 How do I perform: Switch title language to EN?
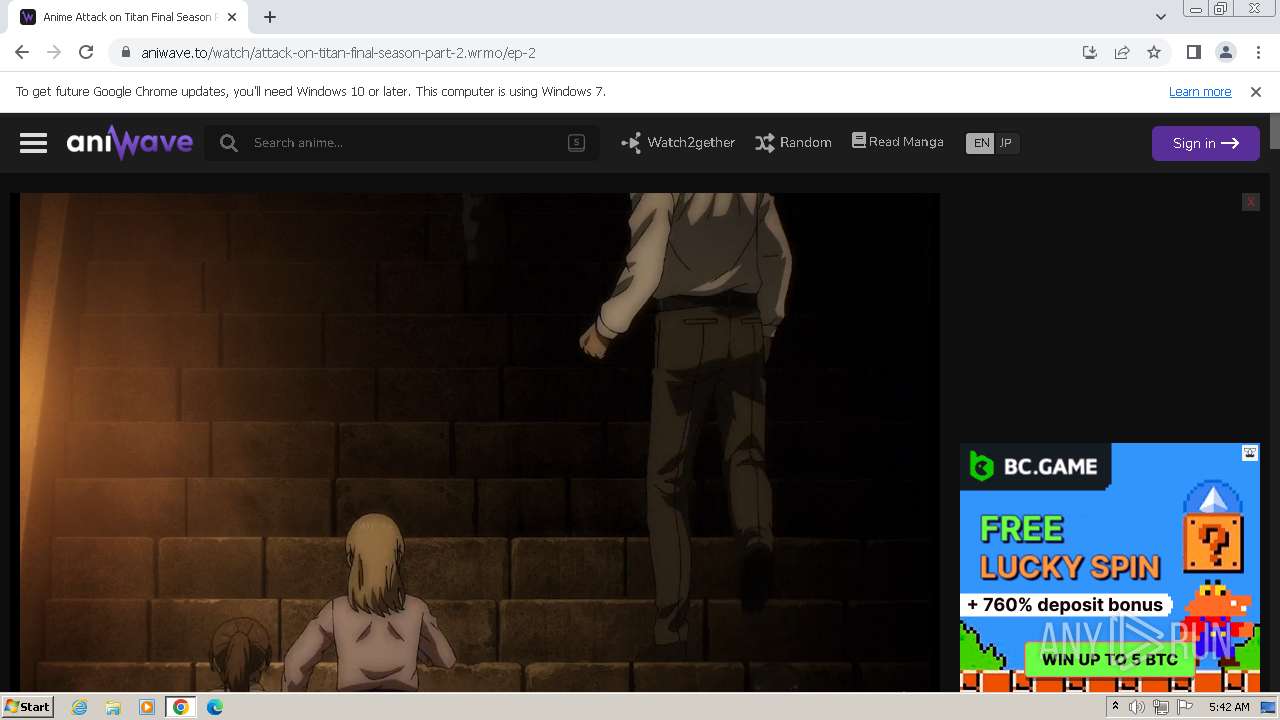pos(981,143)
